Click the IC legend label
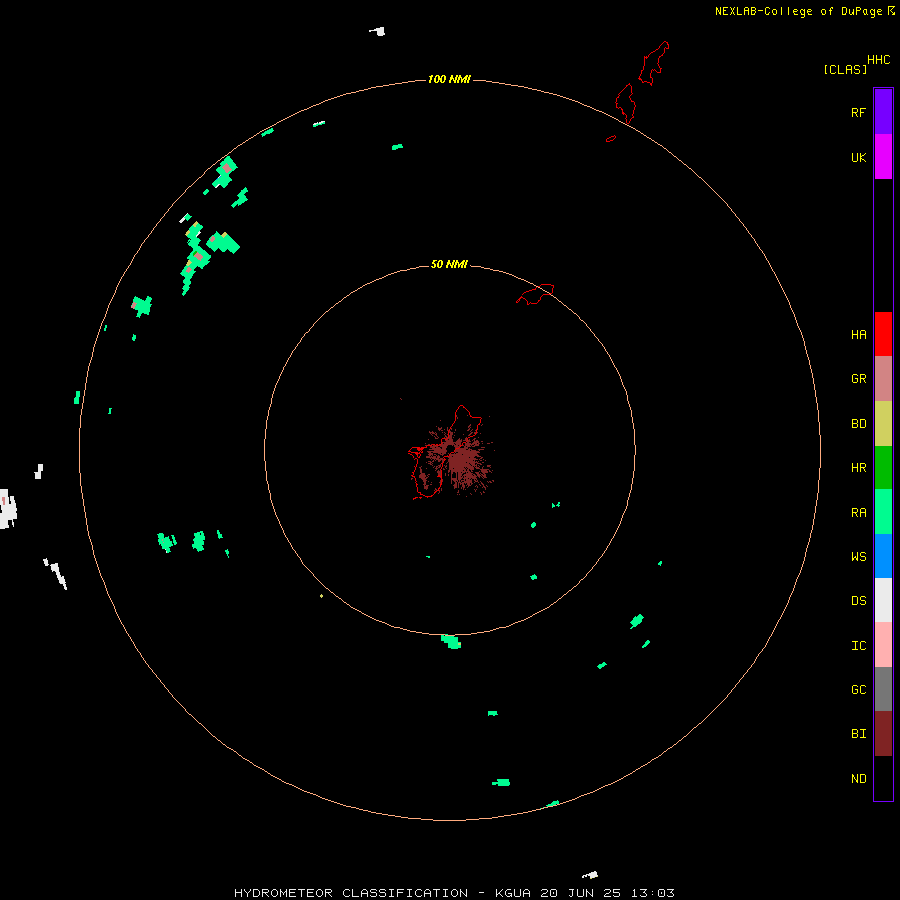 coord(858,645)
